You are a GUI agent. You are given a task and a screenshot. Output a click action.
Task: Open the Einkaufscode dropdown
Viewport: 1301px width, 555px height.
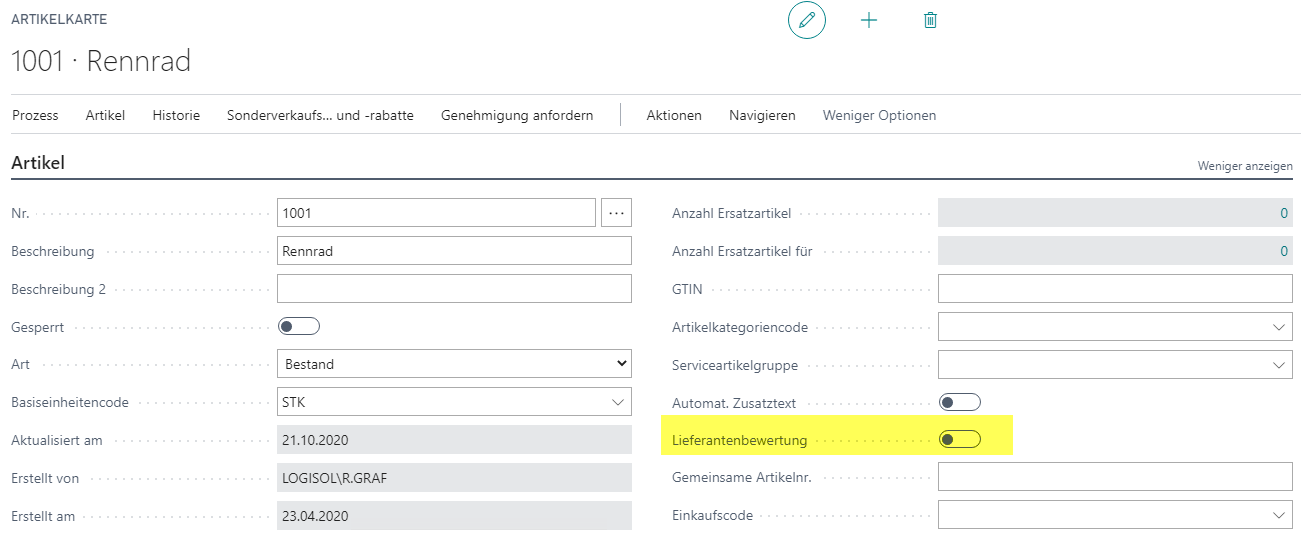pos(1115,515)
